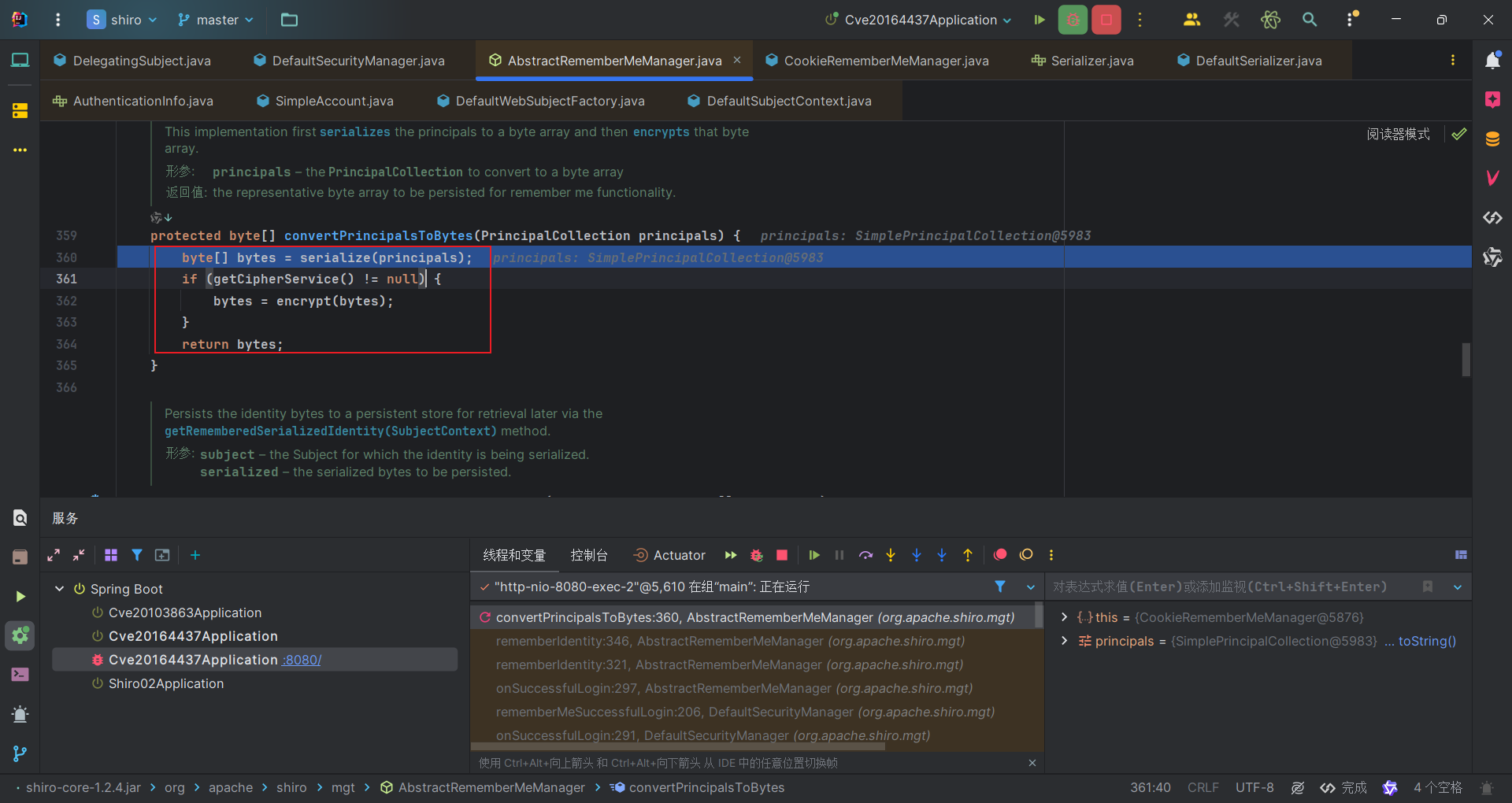Image resolution: width=1512 pixels, height=803 pixels.
Task: Click Step Into yellow down arrow
Action: (891, 555)
